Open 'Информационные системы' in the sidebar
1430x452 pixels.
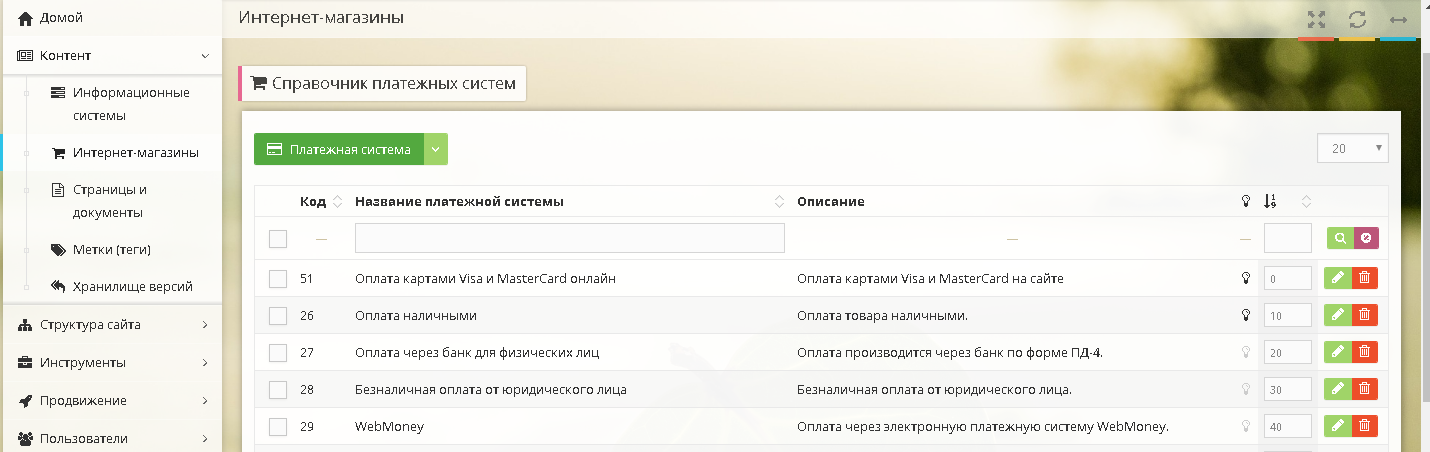[130, 104]
